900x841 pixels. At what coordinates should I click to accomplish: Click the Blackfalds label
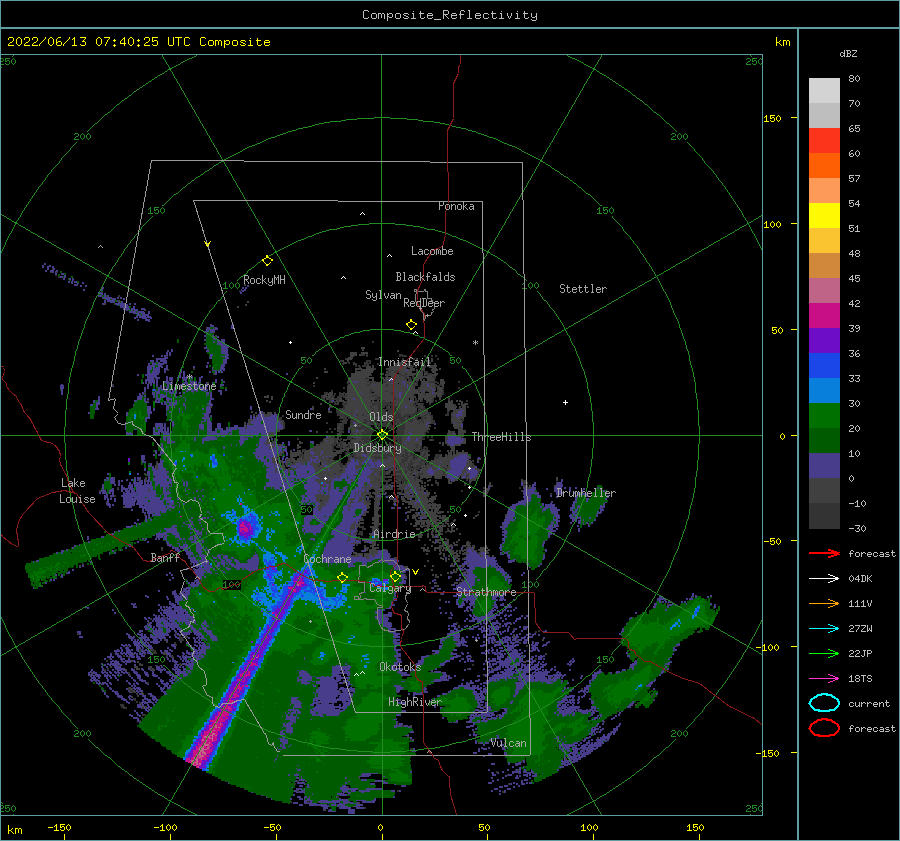(x=425, y=277)
